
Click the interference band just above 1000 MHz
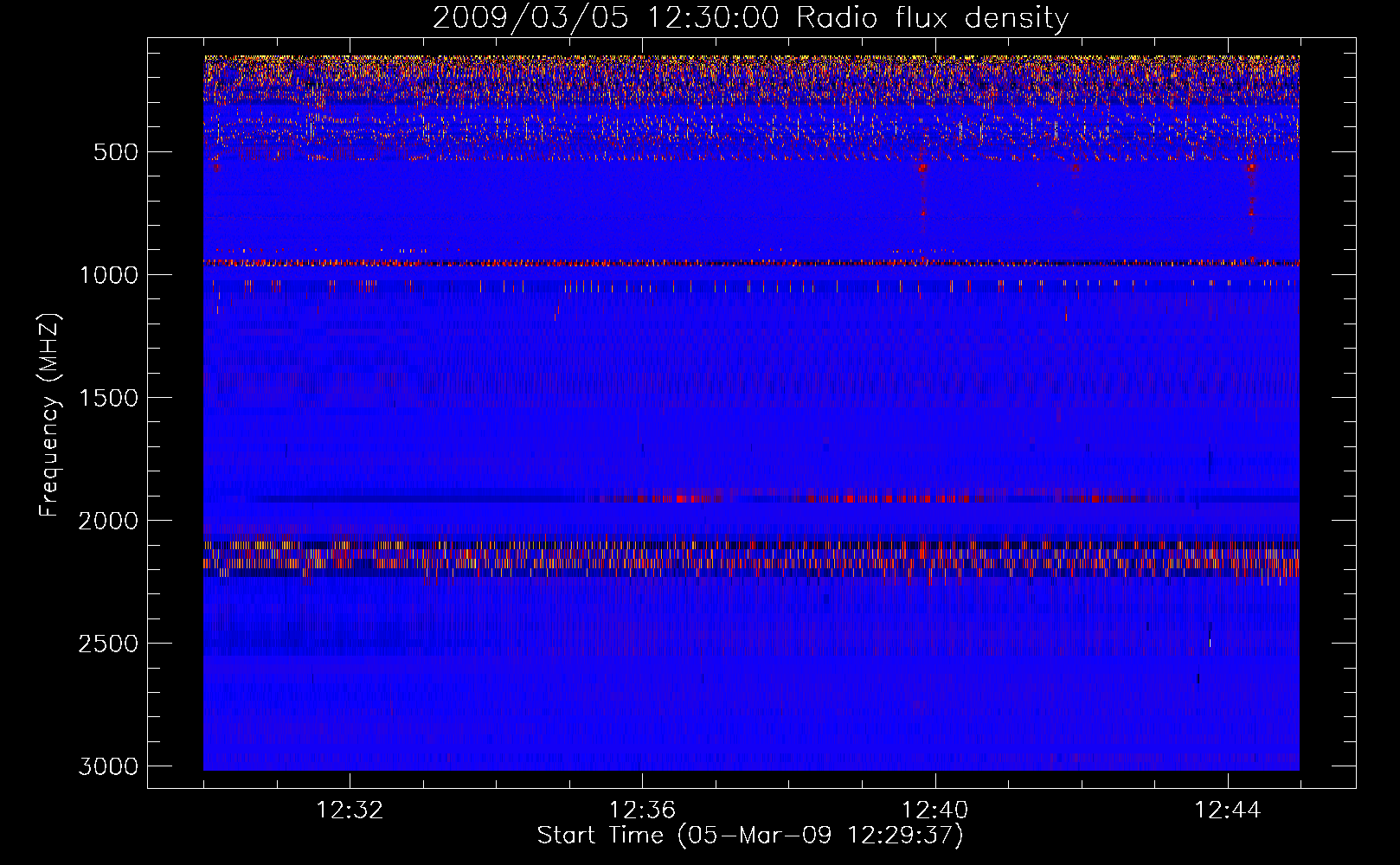[751, 262]
